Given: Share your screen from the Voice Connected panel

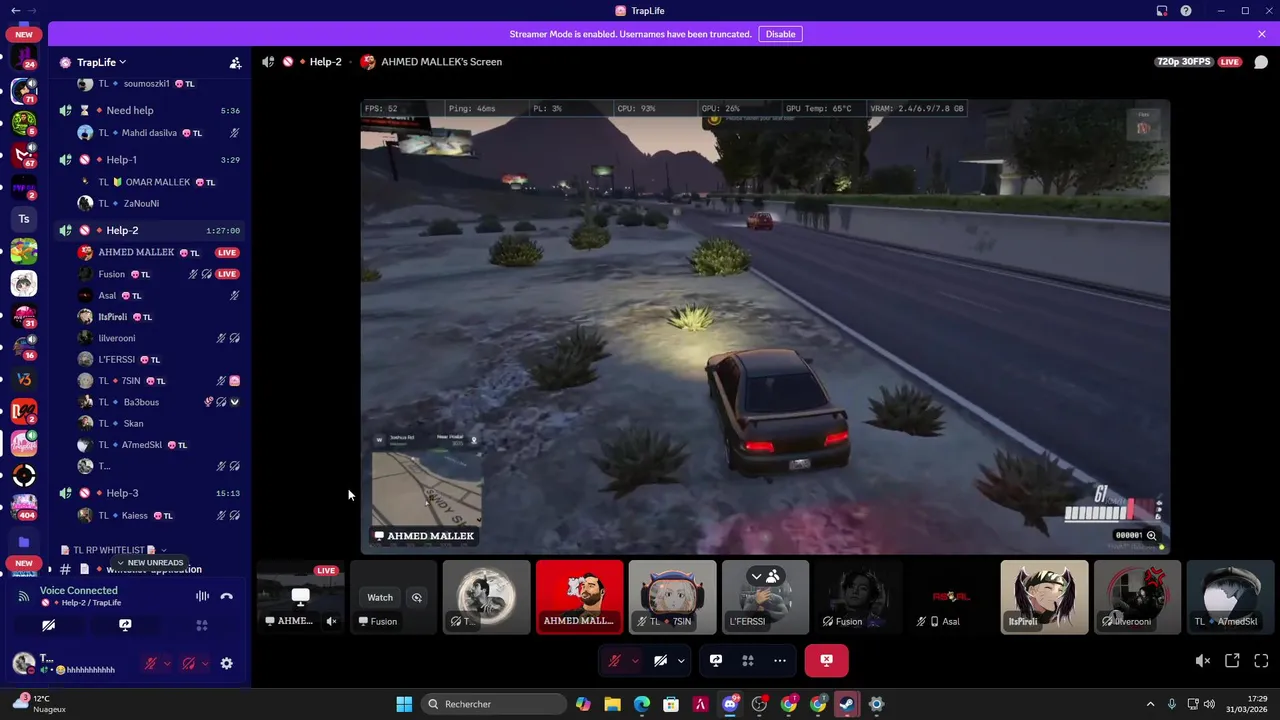Looking at the screenshot, I should [125, 625].
